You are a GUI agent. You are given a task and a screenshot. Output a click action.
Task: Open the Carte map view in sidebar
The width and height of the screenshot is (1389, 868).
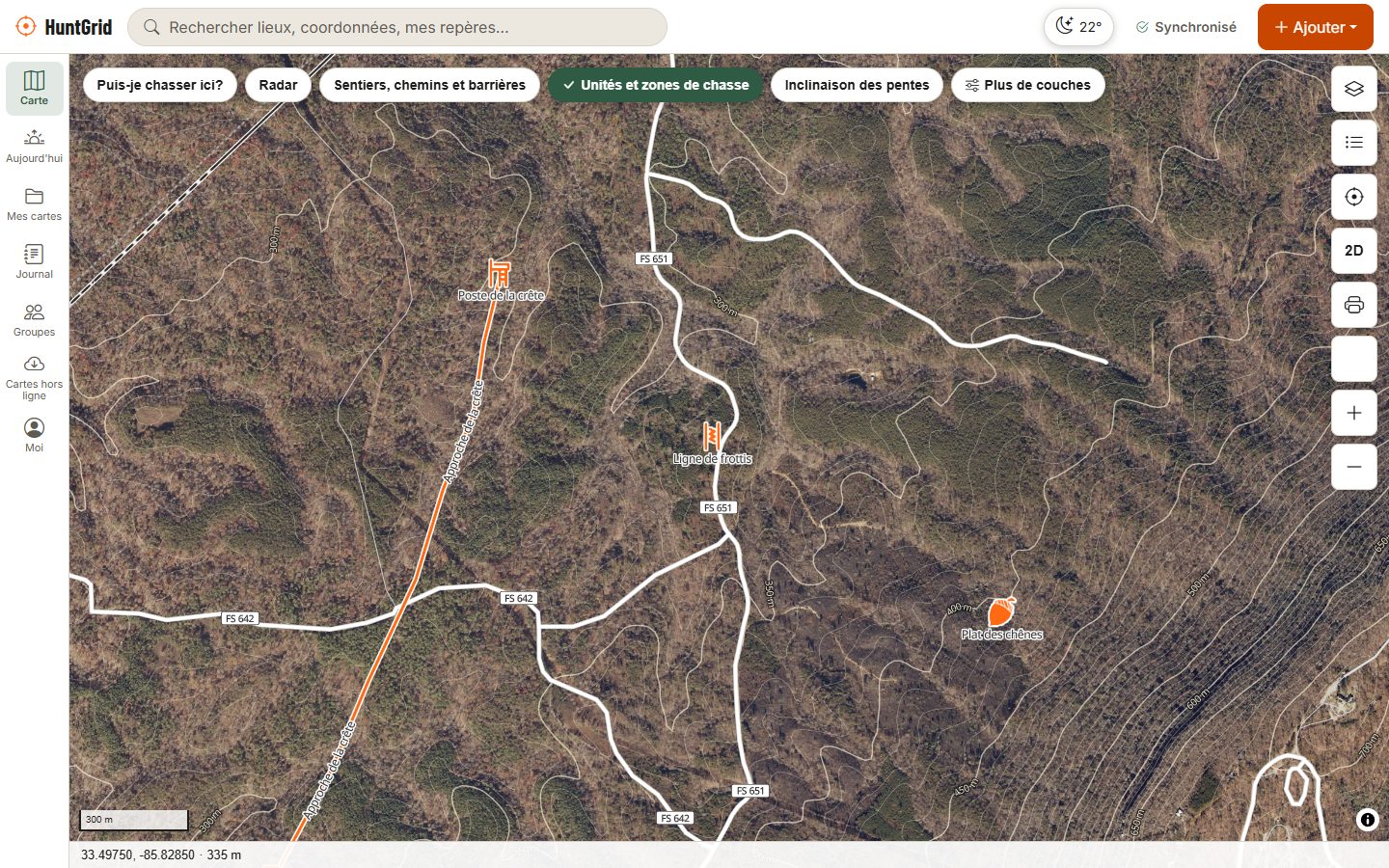[34, 89]
